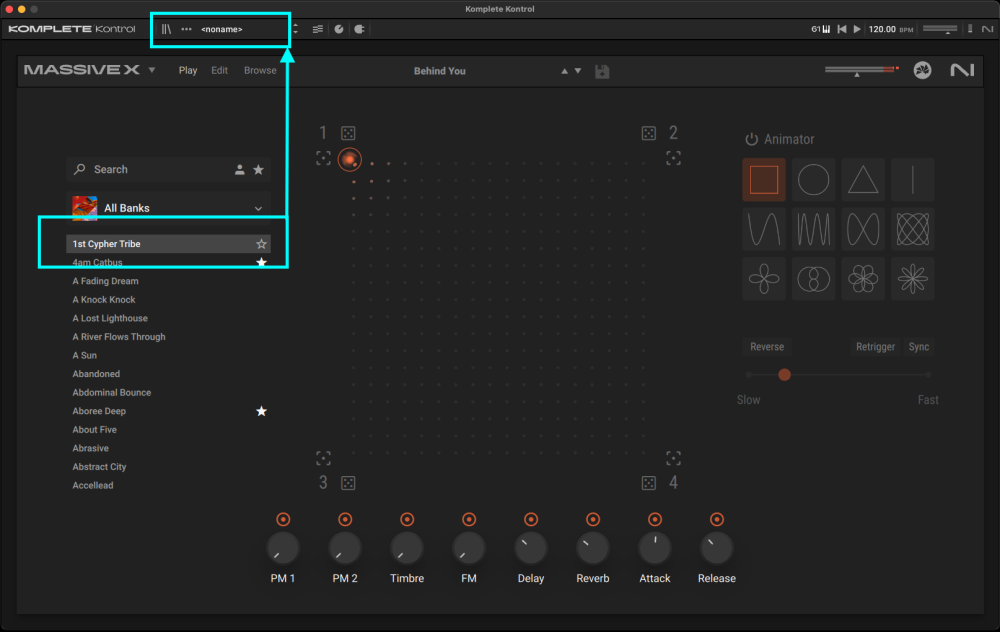Filter presets by favorites star in search bar

coord(258,170)
